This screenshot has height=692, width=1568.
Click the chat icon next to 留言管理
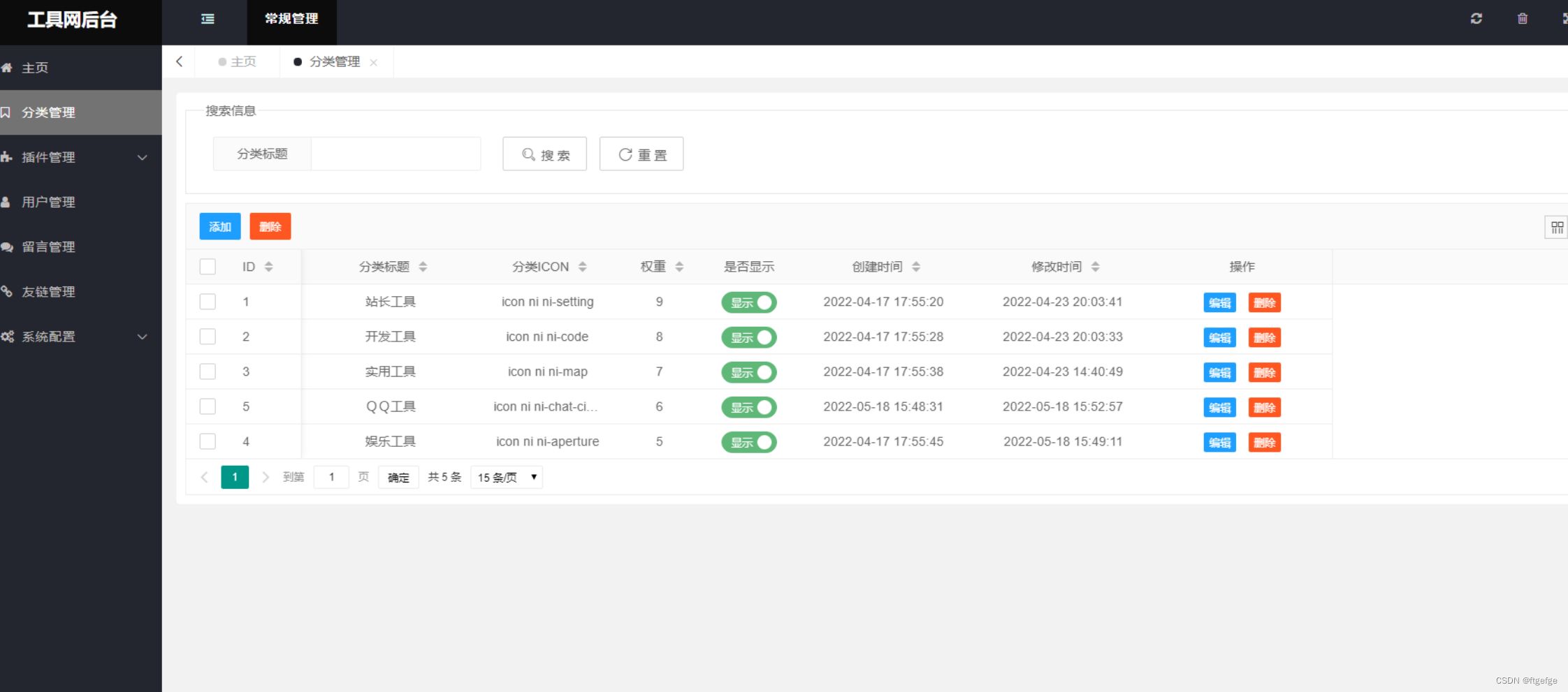click(x=8, y=246)
